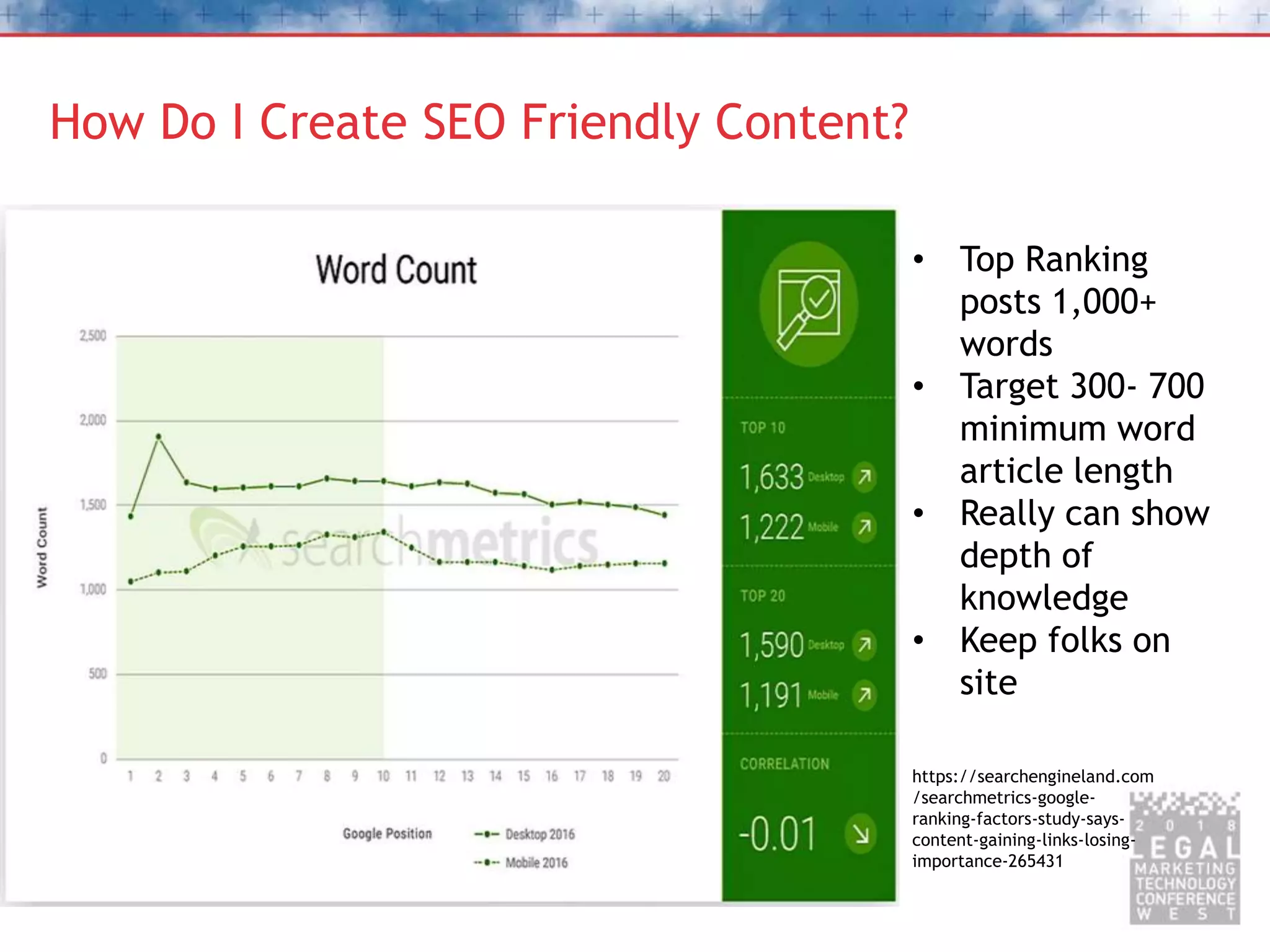
Task: Click the mobile data point at position 1
Action: click(131, 581)
